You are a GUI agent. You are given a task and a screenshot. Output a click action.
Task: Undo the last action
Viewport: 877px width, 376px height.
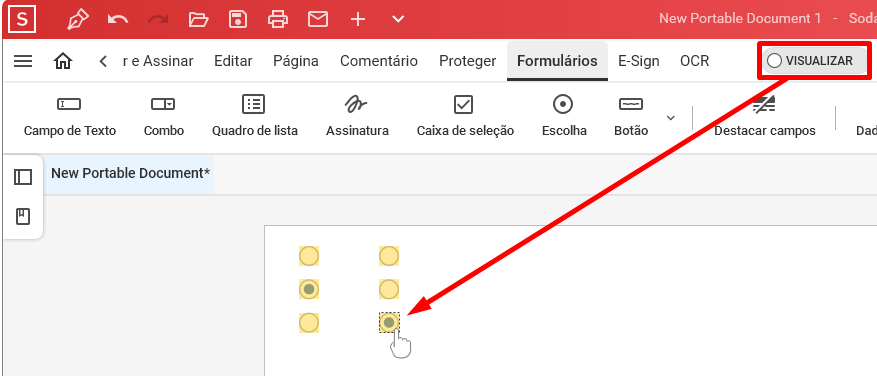pos(117,20)
